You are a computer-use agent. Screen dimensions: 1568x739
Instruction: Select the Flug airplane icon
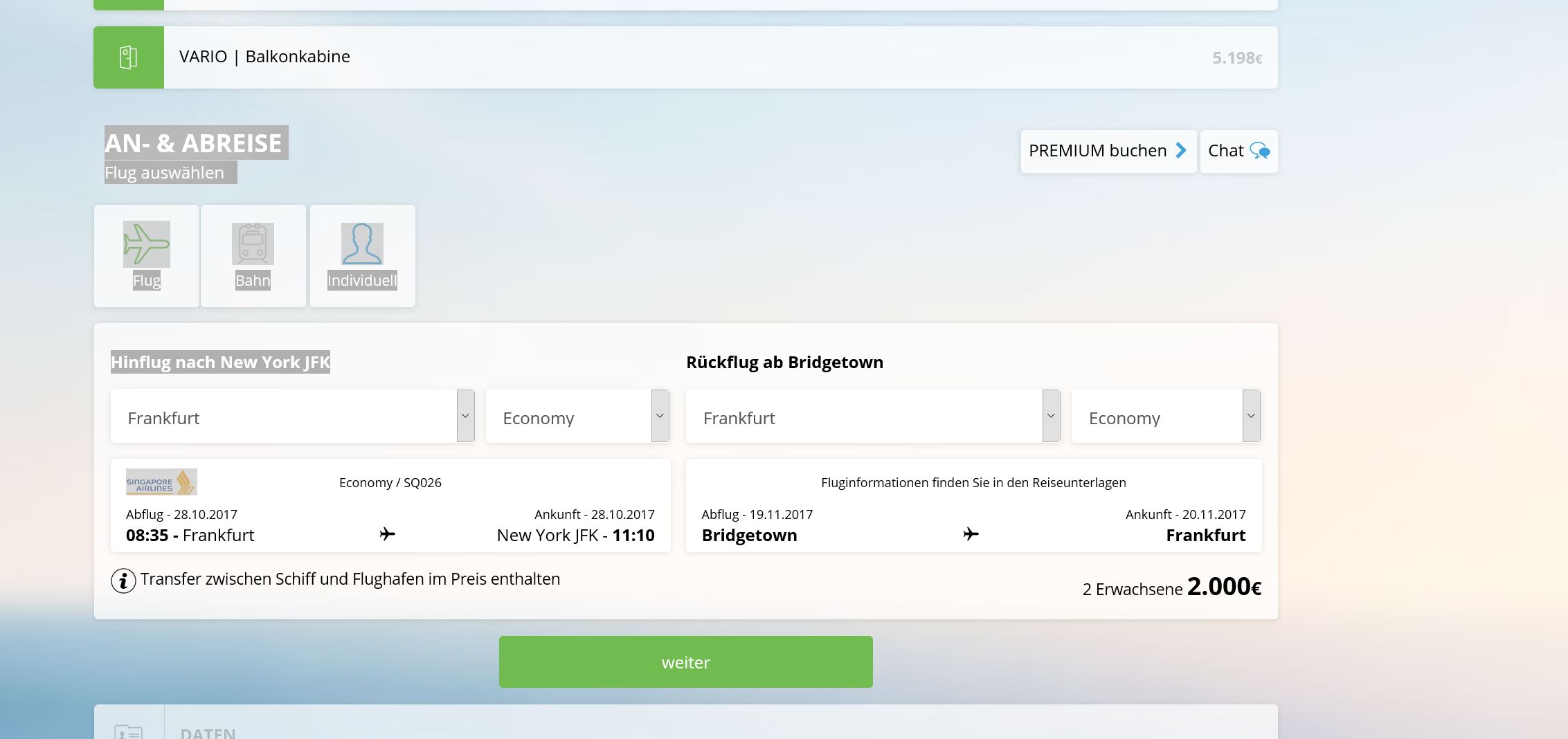point(146,244)
